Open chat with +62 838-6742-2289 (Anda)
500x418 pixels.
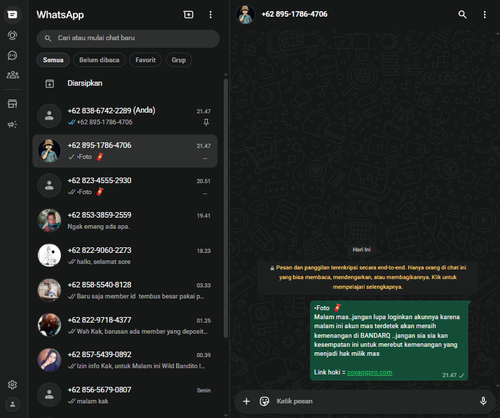point(125,116)
